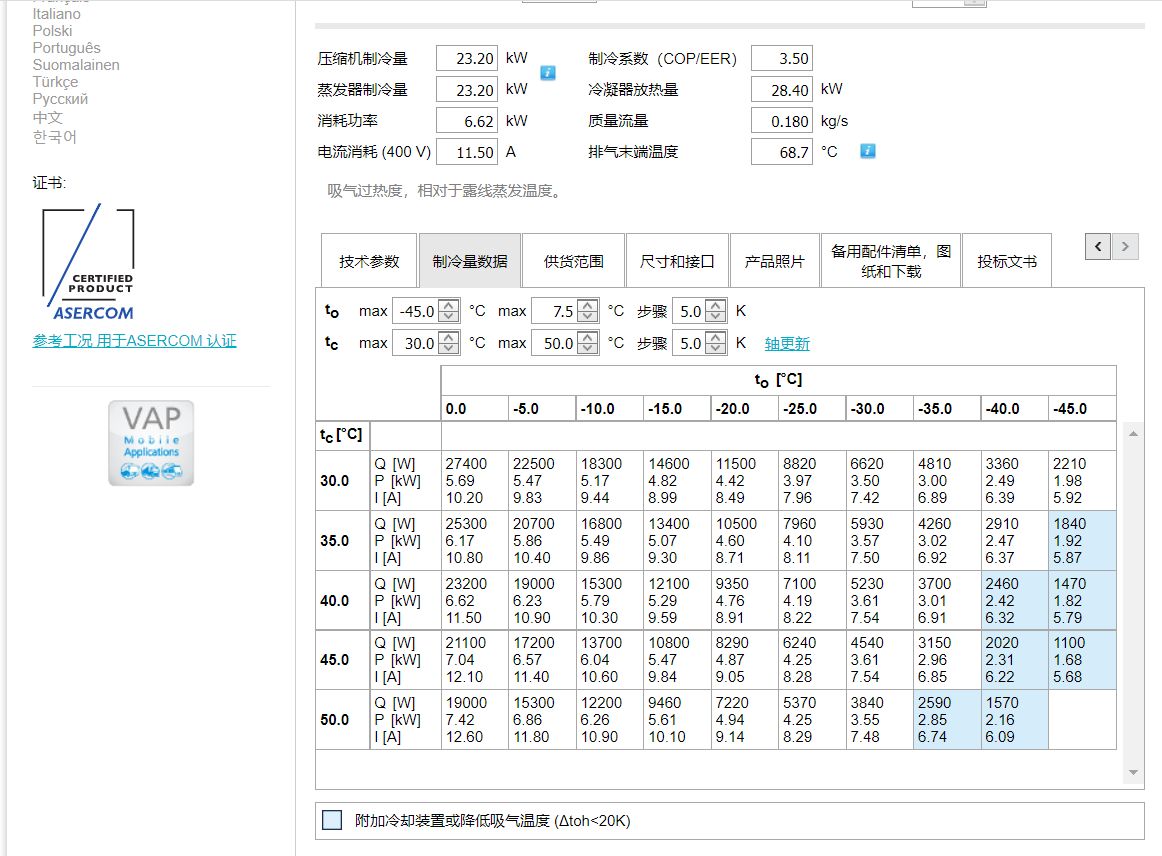Image resolution: width=1162 pixels, height=856 pixels.
Task: Click the 冷凝器放热量 field showing 28.40
Action: (782, 90)
